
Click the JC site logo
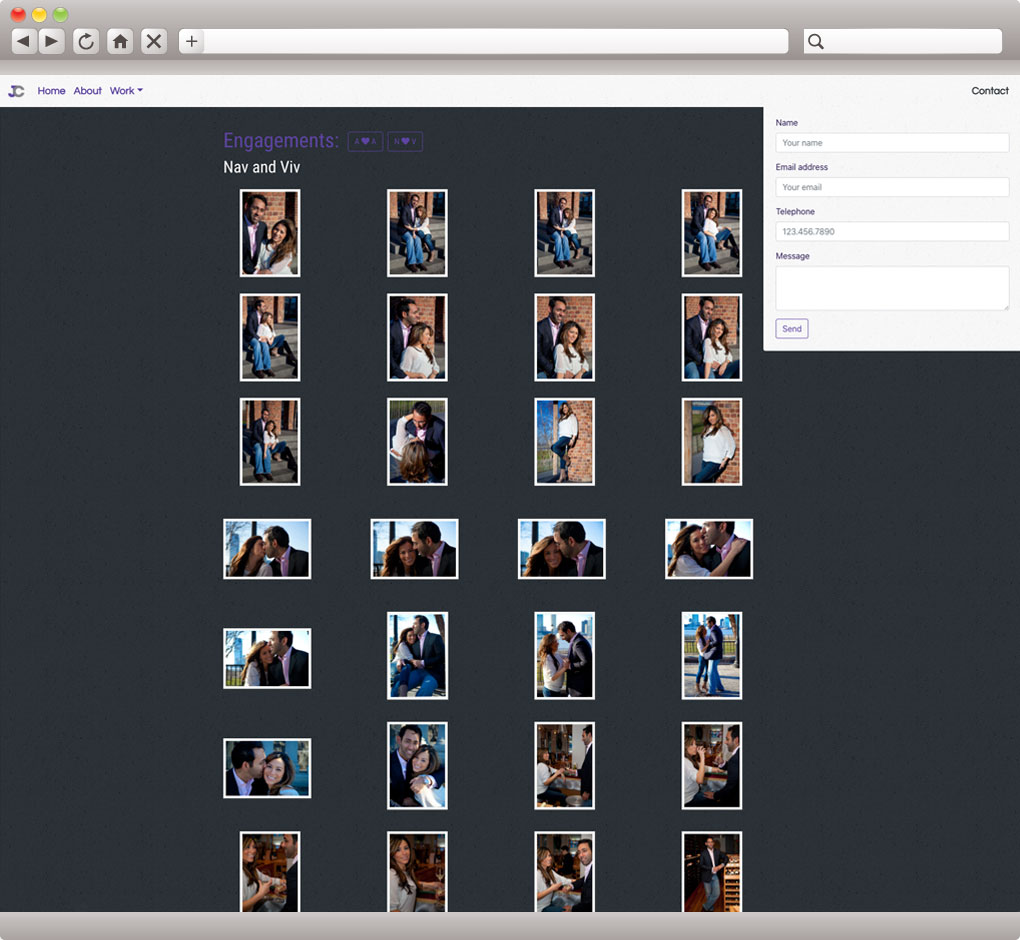click(16, 91)
